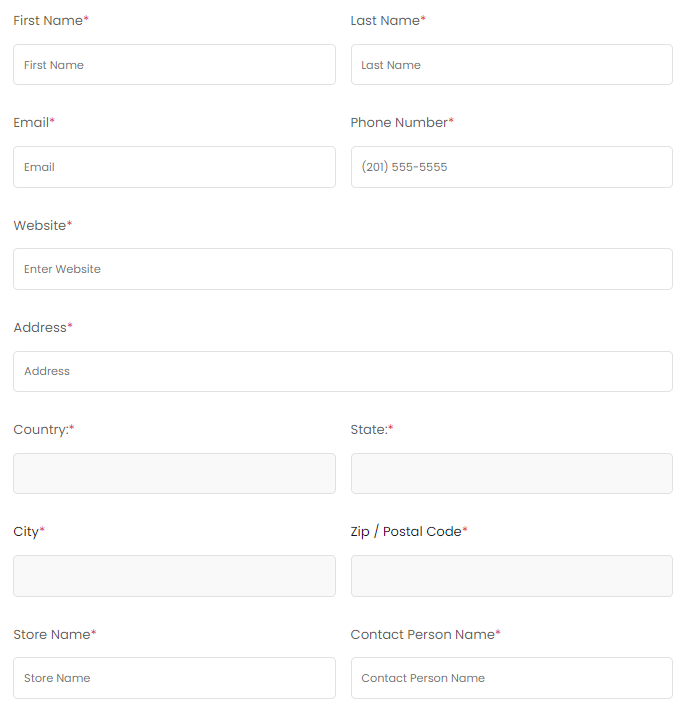Open the State selection field
694x723 pixels.
[x=512, y=474]
